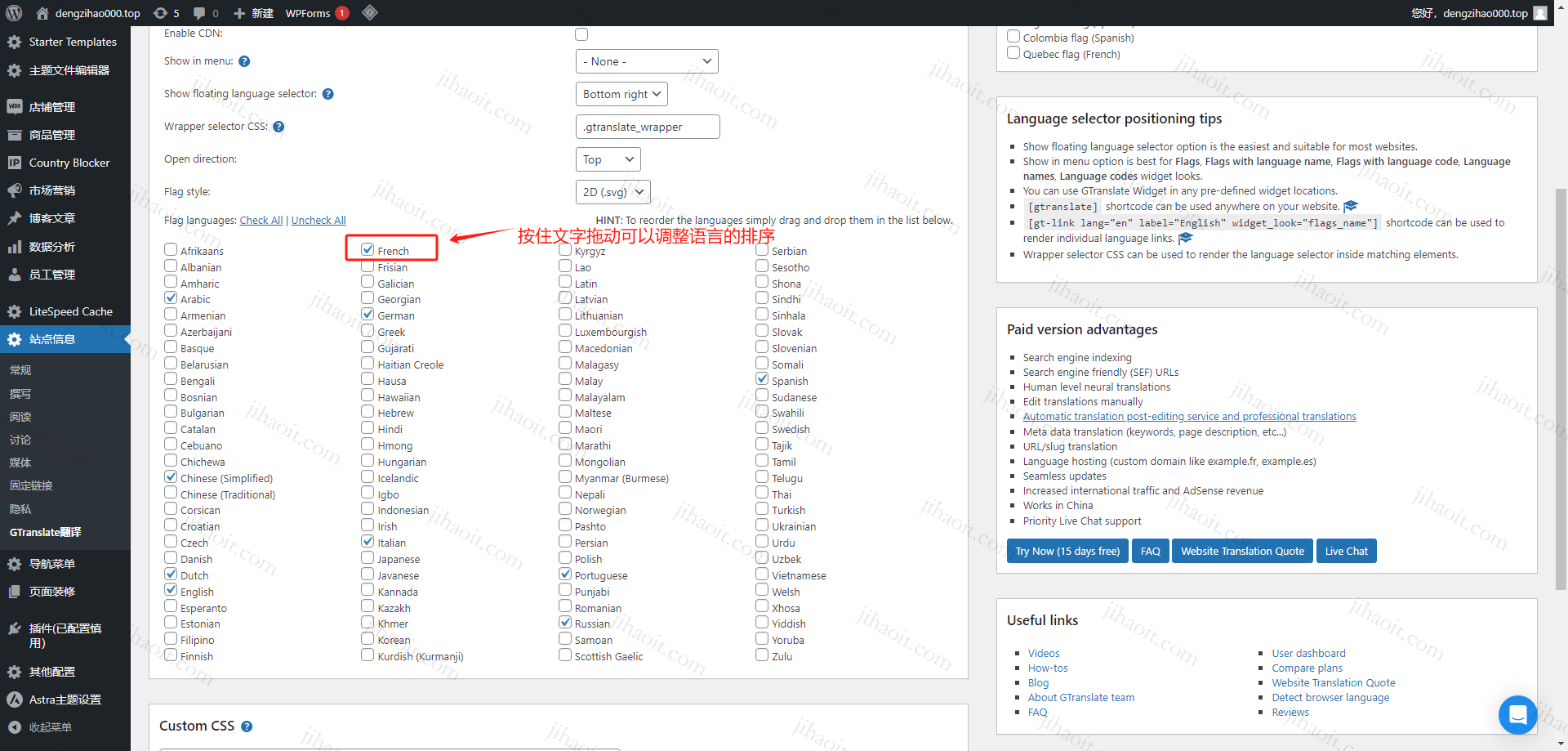Image resolution: width=1568 pixels, height=751 pixels.
Task: Click graduation cap icon after gtranslate shortcode
Action: click(x=1351, y=207)
